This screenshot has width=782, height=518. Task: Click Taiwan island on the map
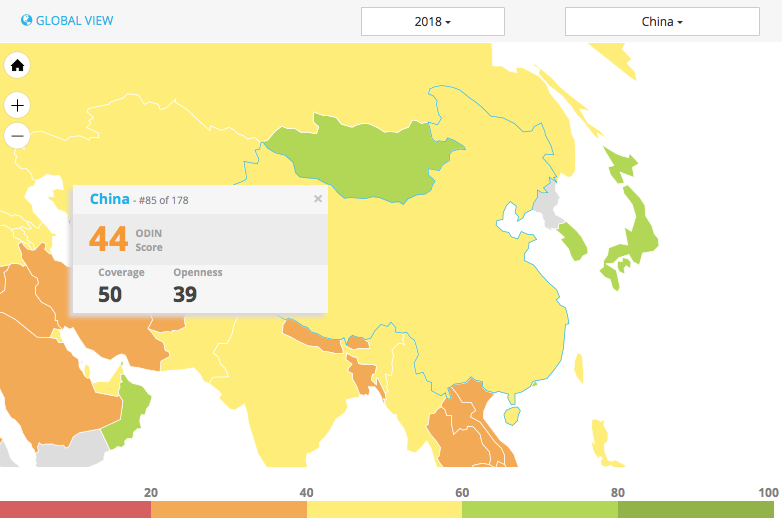tap(513, 413)
